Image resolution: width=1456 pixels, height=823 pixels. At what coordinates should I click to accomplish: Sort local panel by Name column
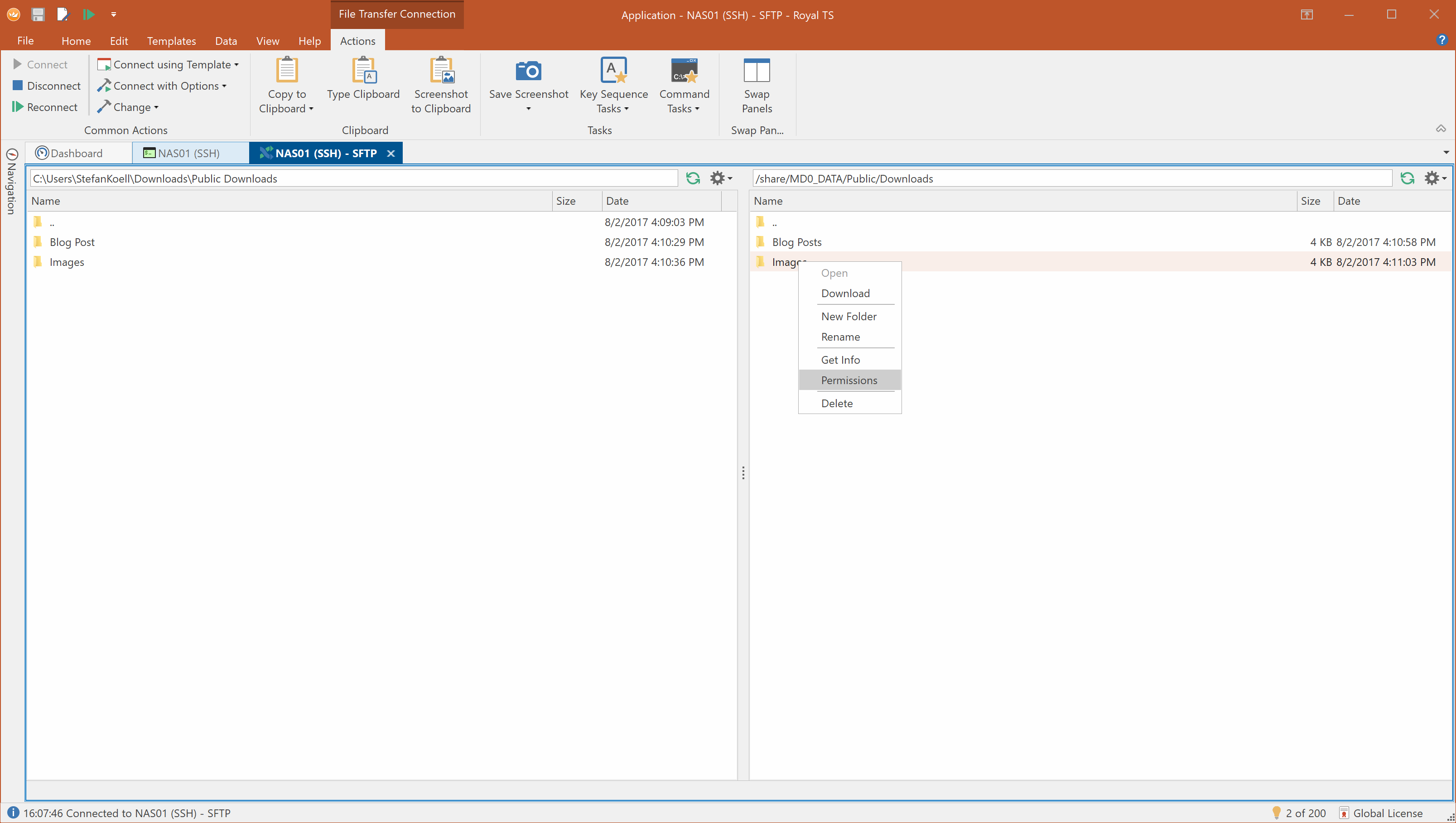[289, 201]
